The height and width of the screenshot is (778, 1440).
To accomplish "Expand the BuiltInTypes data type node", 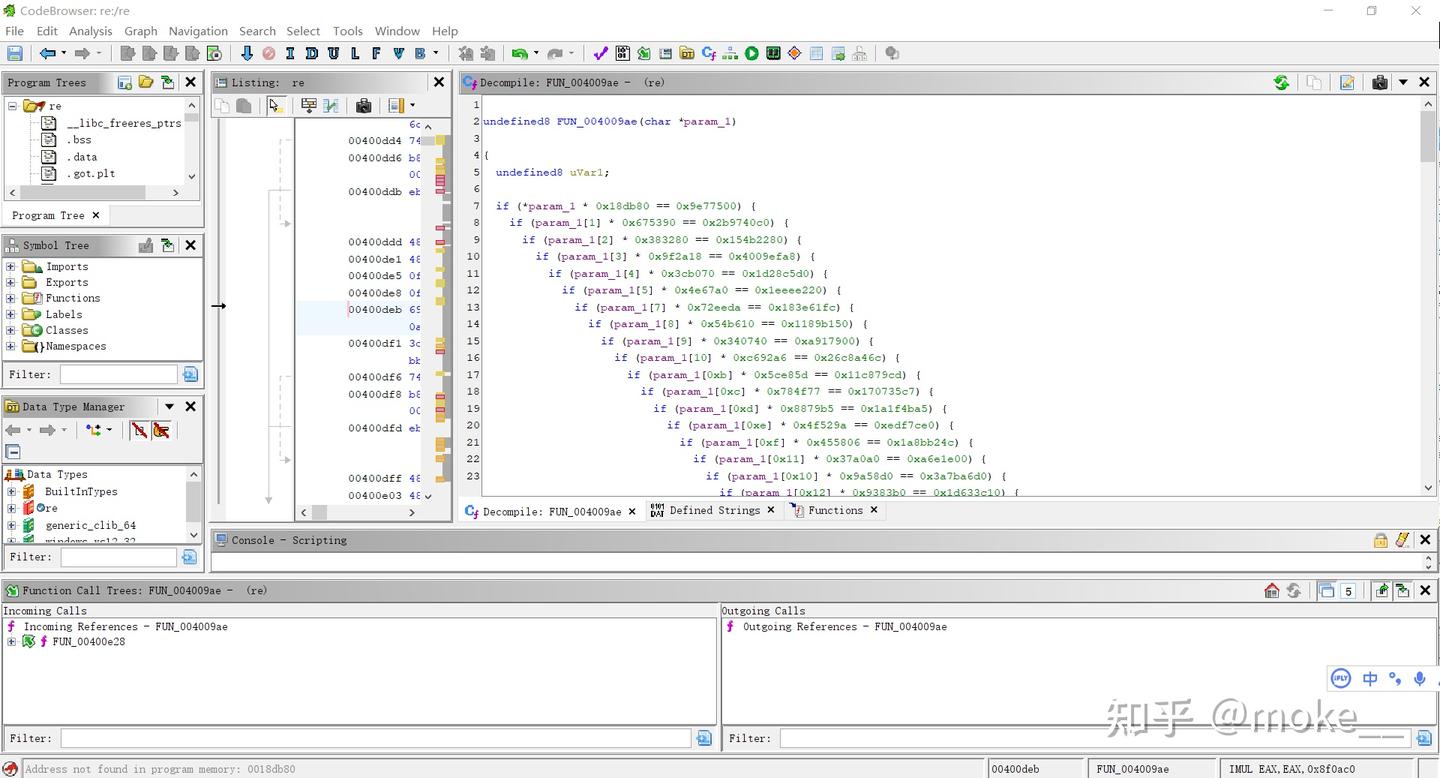I will click(11, 492).
